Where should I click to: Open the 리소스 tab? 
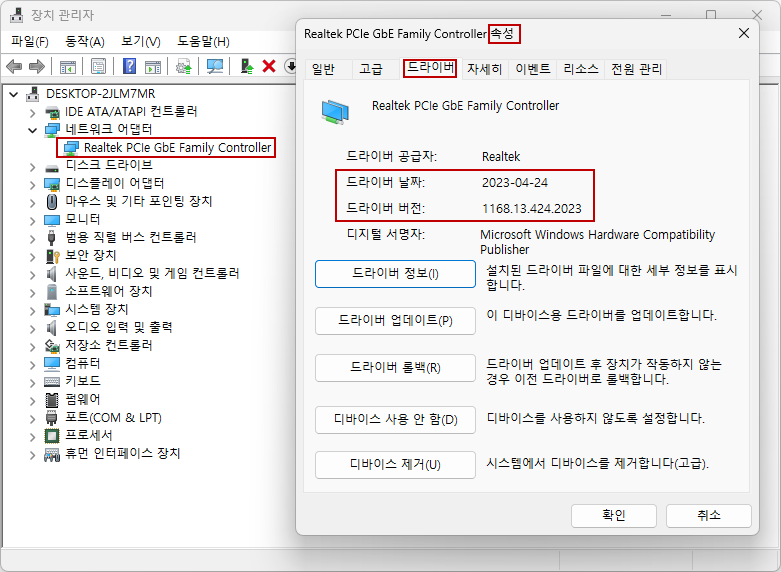coord(581,69)
